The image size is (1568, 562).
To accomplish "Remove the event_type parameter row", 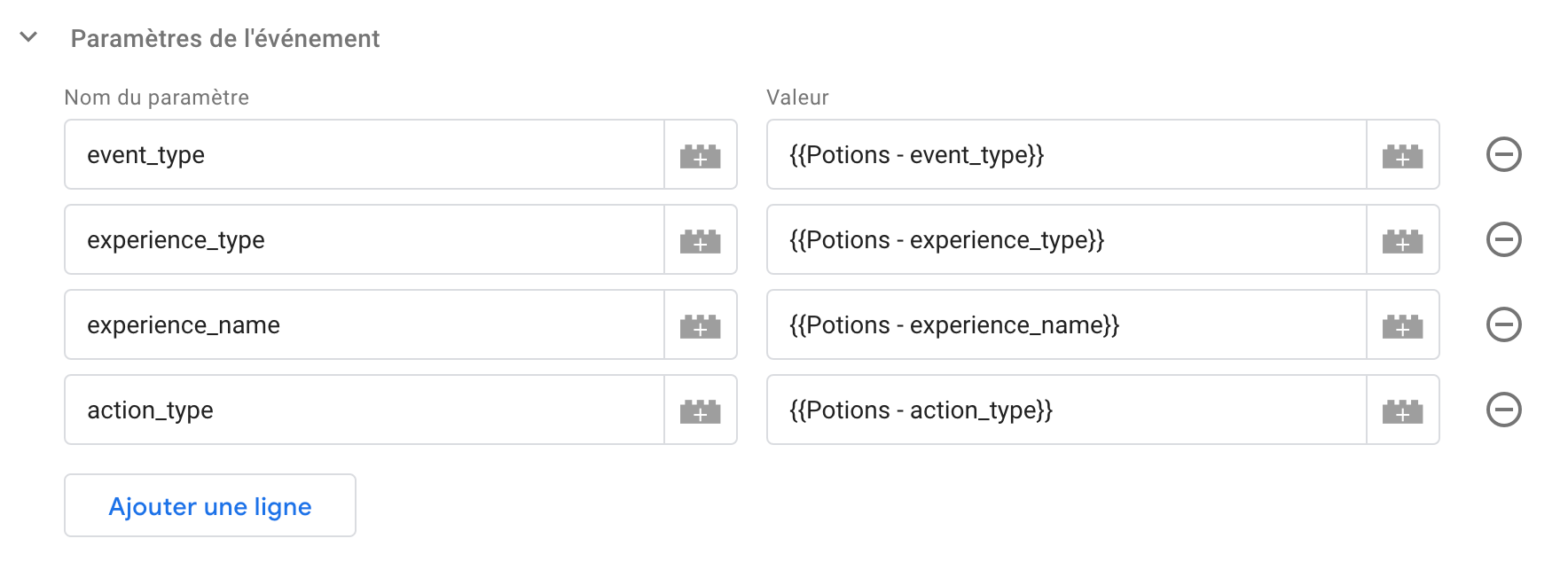I will [1504, 155].
